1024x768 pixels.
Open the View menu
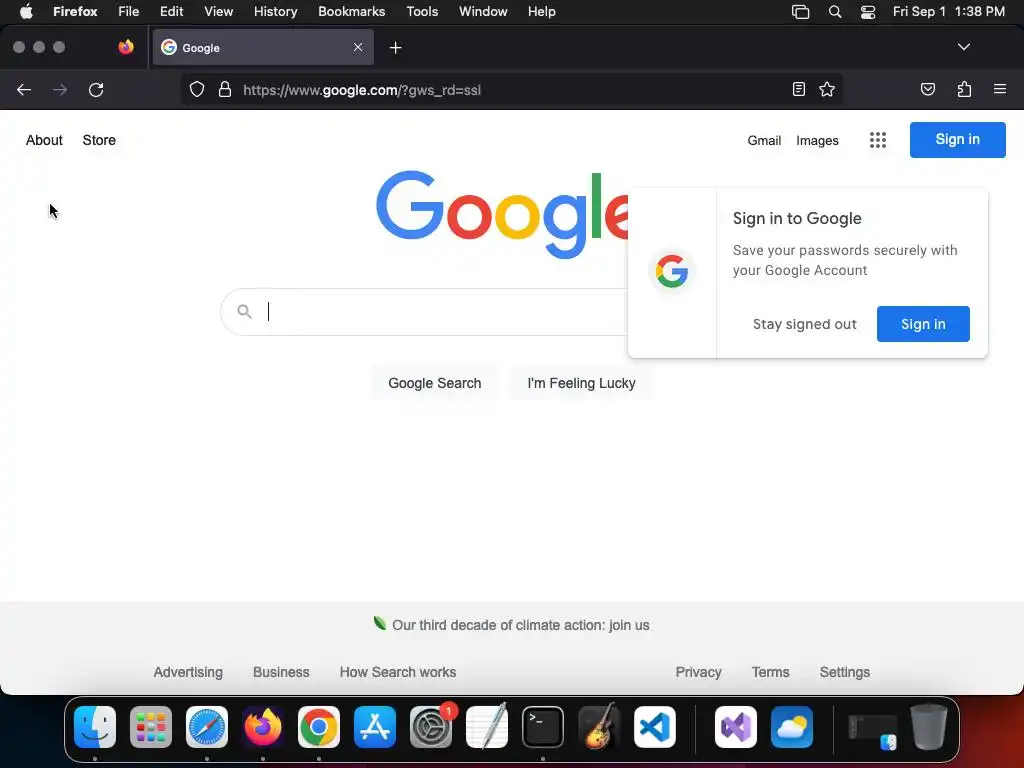[x=218, y=11]
